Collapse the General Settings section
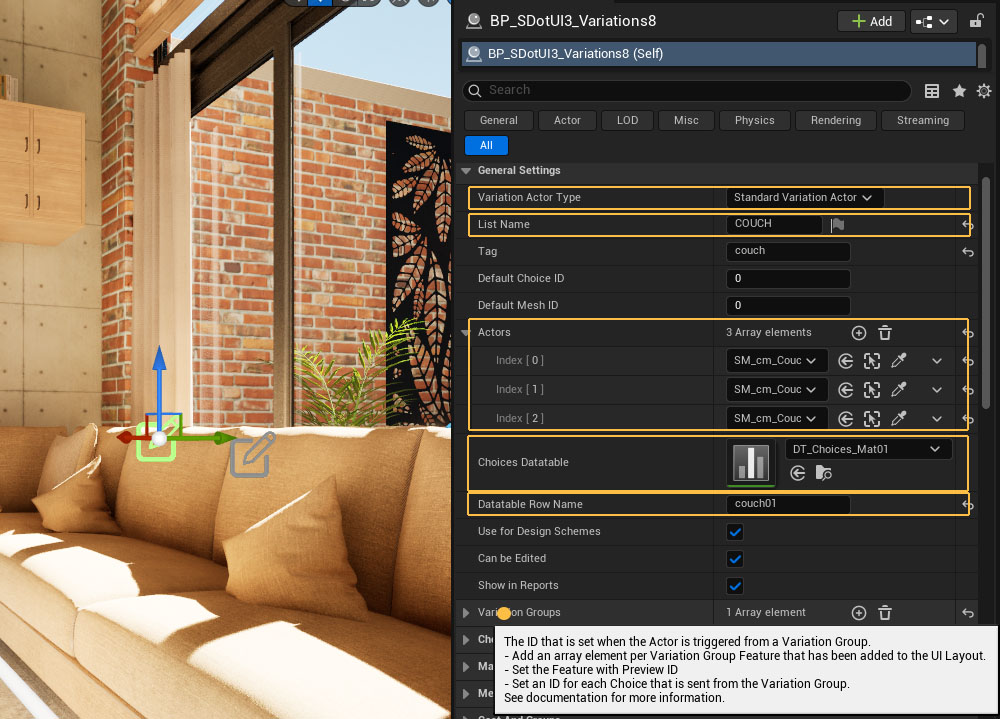1000x719 pixels. pos(467,171)
